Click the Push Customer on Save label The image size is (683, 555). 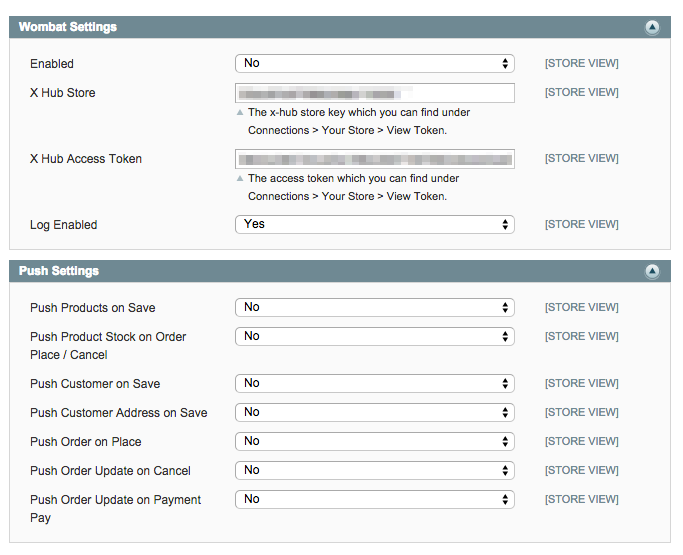point(95,384)
